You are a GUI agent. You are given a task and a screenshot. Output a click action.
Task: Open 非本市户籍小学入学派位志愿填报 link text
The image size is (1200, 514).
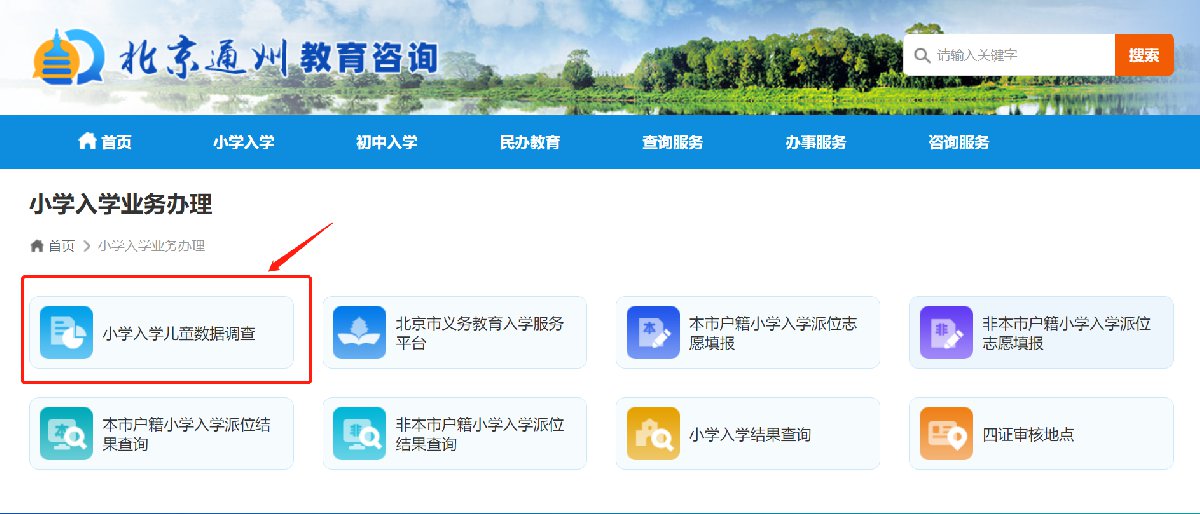tap(1067, 333)
